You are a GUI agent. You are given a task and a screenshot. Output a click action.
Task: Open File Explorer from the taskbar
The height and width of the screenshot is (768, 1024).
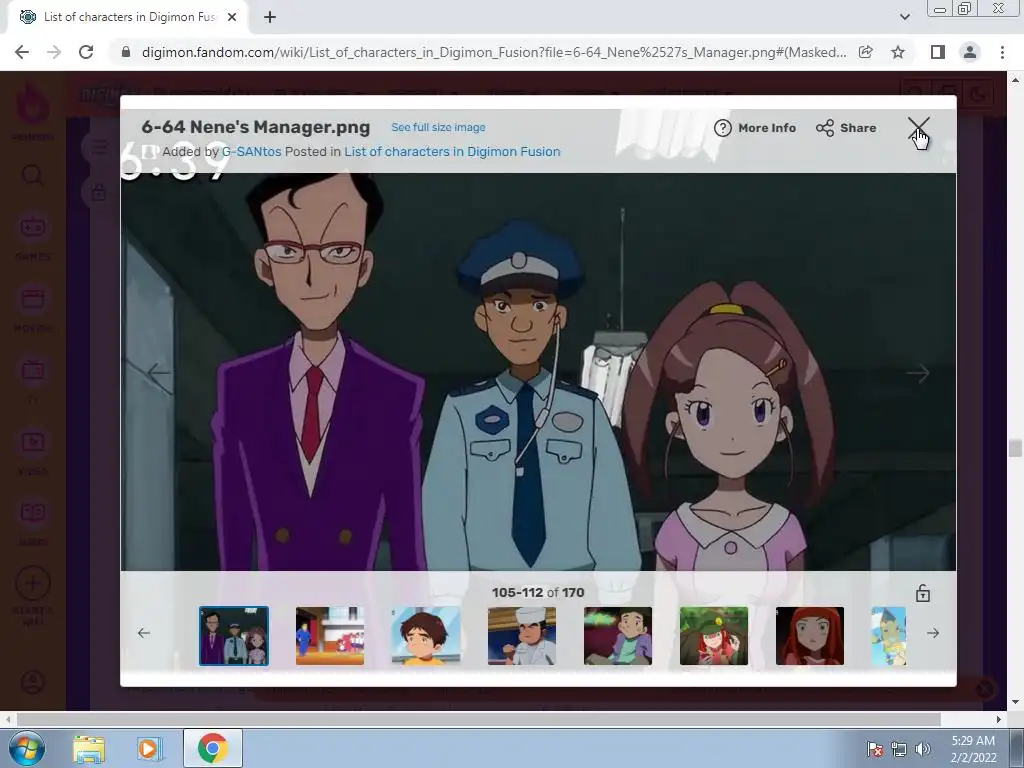(x=89, y=748)
